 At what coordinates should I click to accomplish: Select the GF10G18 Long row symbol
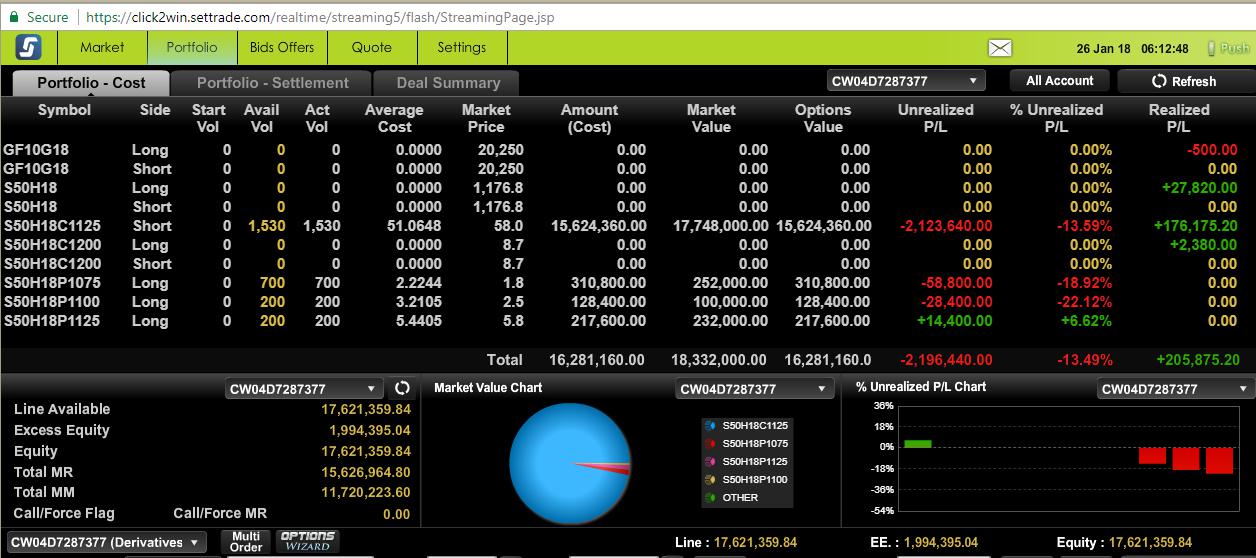click(36, 150)
